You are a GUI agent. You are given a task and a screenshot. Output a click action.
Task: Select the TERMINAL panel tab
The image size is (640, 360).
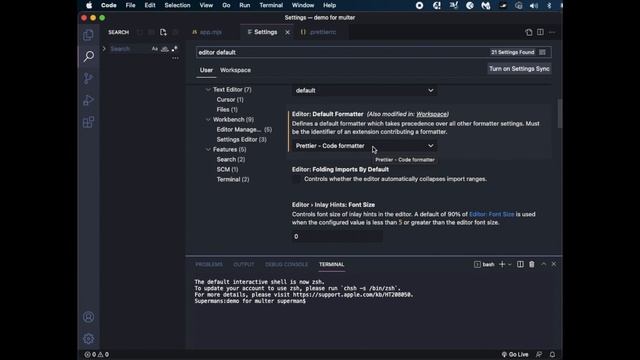[331, 264]
